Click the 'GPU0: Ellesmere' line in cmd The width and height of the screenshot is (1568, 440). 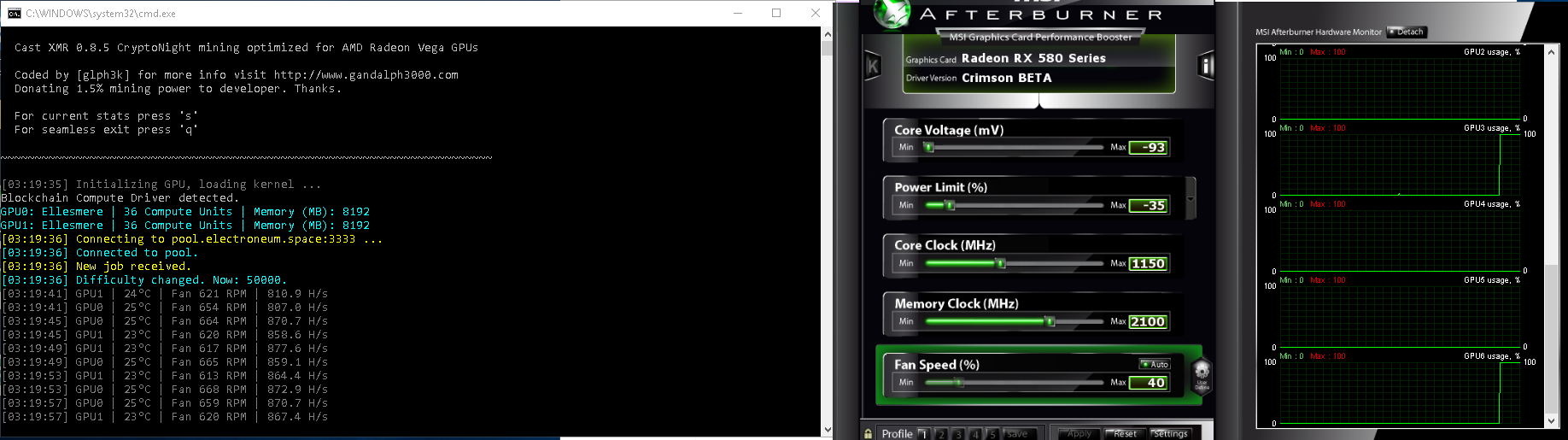point(185,212)
